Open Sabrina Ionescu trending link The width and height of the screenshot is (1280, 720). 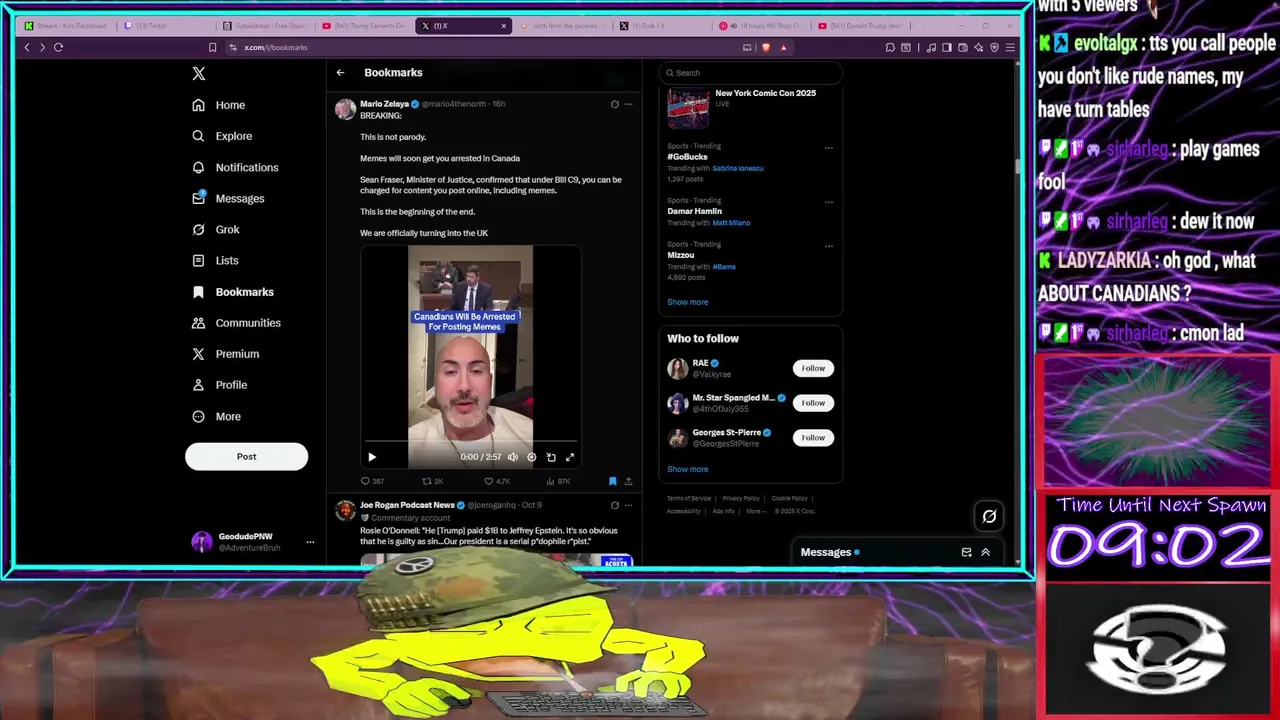point(737,168)
